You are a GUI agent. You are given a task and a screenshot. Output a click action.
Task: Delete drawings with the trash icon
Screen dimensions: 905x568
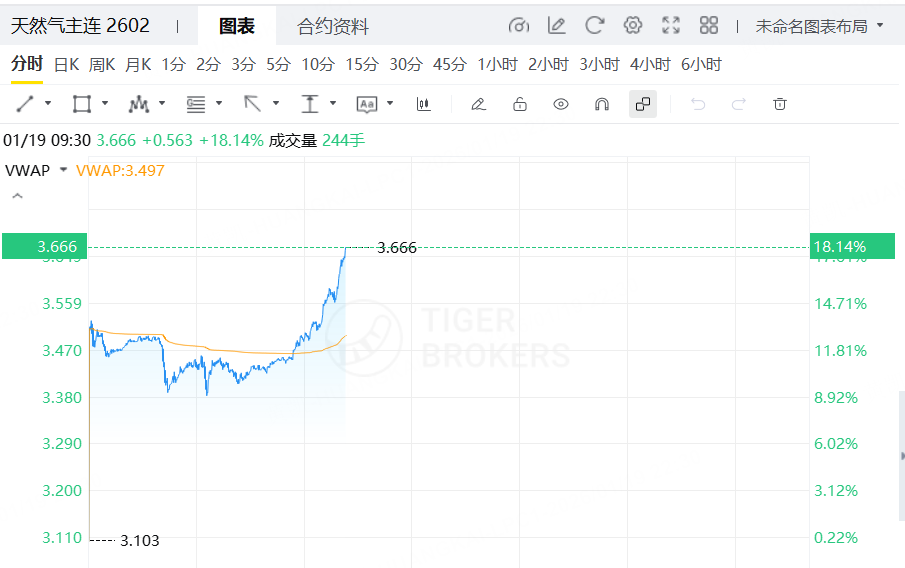click(780, 104)
